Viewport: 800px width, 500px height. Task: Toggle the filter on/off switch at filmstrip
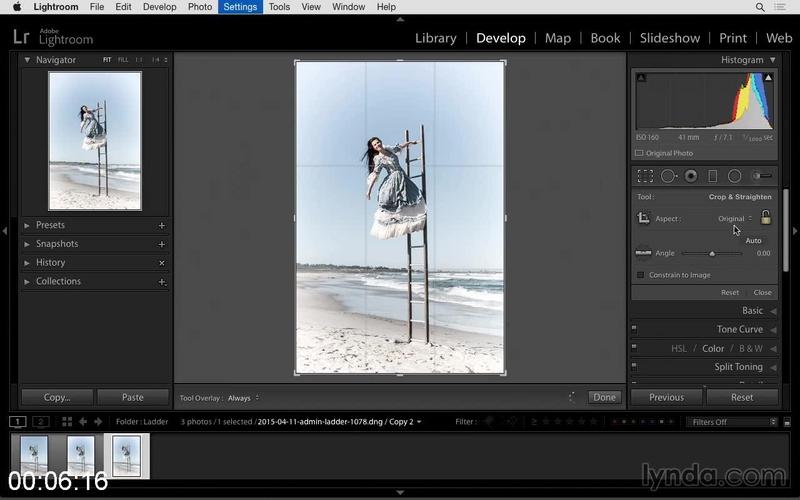787,422
